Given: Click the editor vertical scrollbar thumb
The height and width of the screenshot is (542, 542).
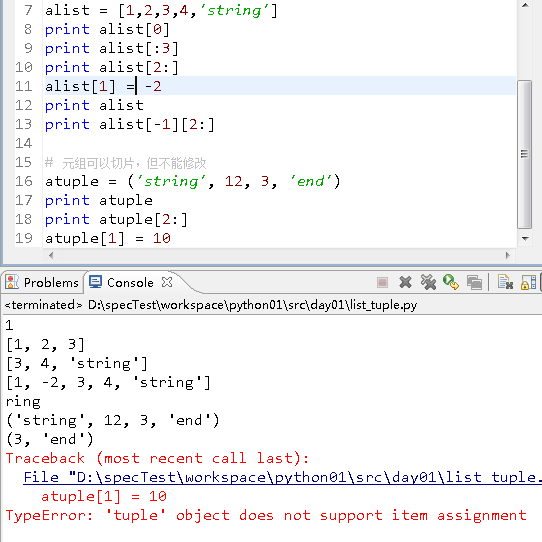Looking at the screenshot, I should (x=524, y=154).
